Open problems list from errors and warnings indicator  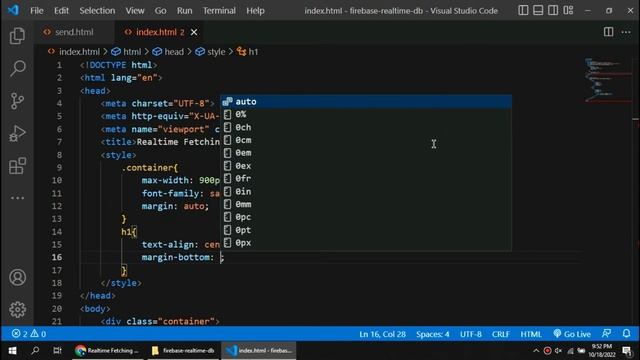[29, 334]
